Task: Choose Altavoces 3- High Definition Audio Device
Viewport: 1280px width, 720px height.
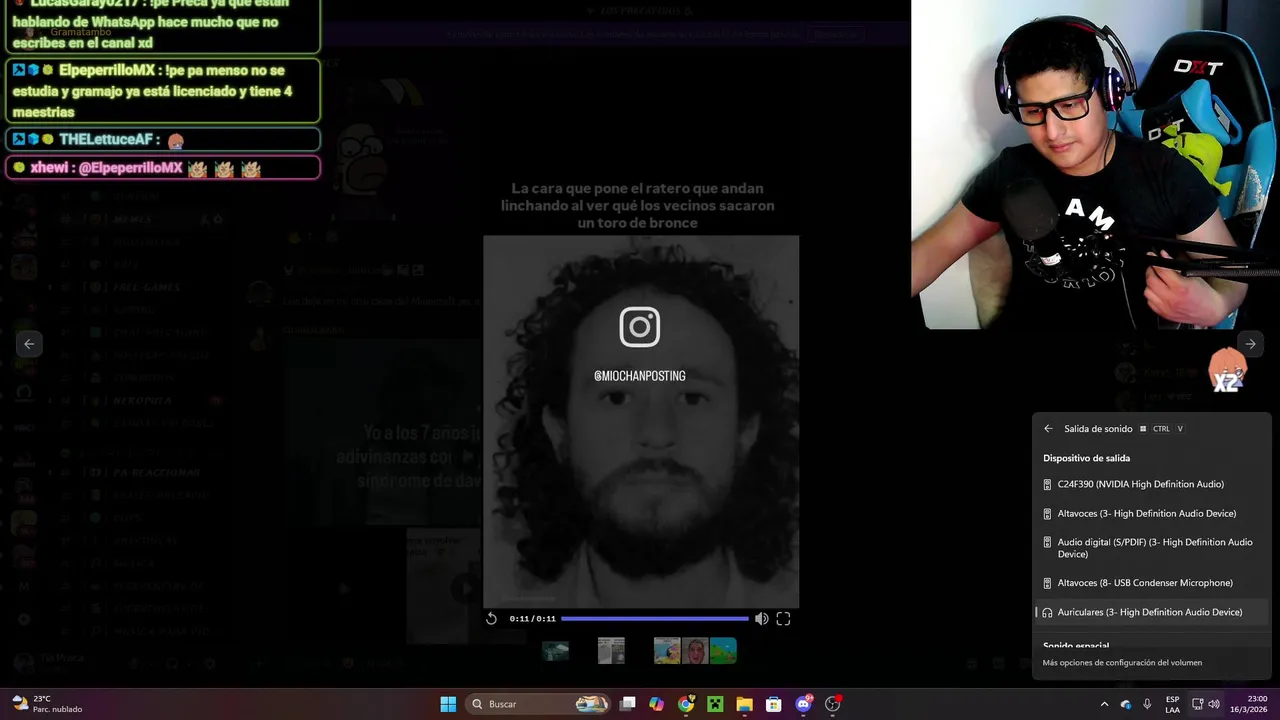Action: click(1152, 513)
